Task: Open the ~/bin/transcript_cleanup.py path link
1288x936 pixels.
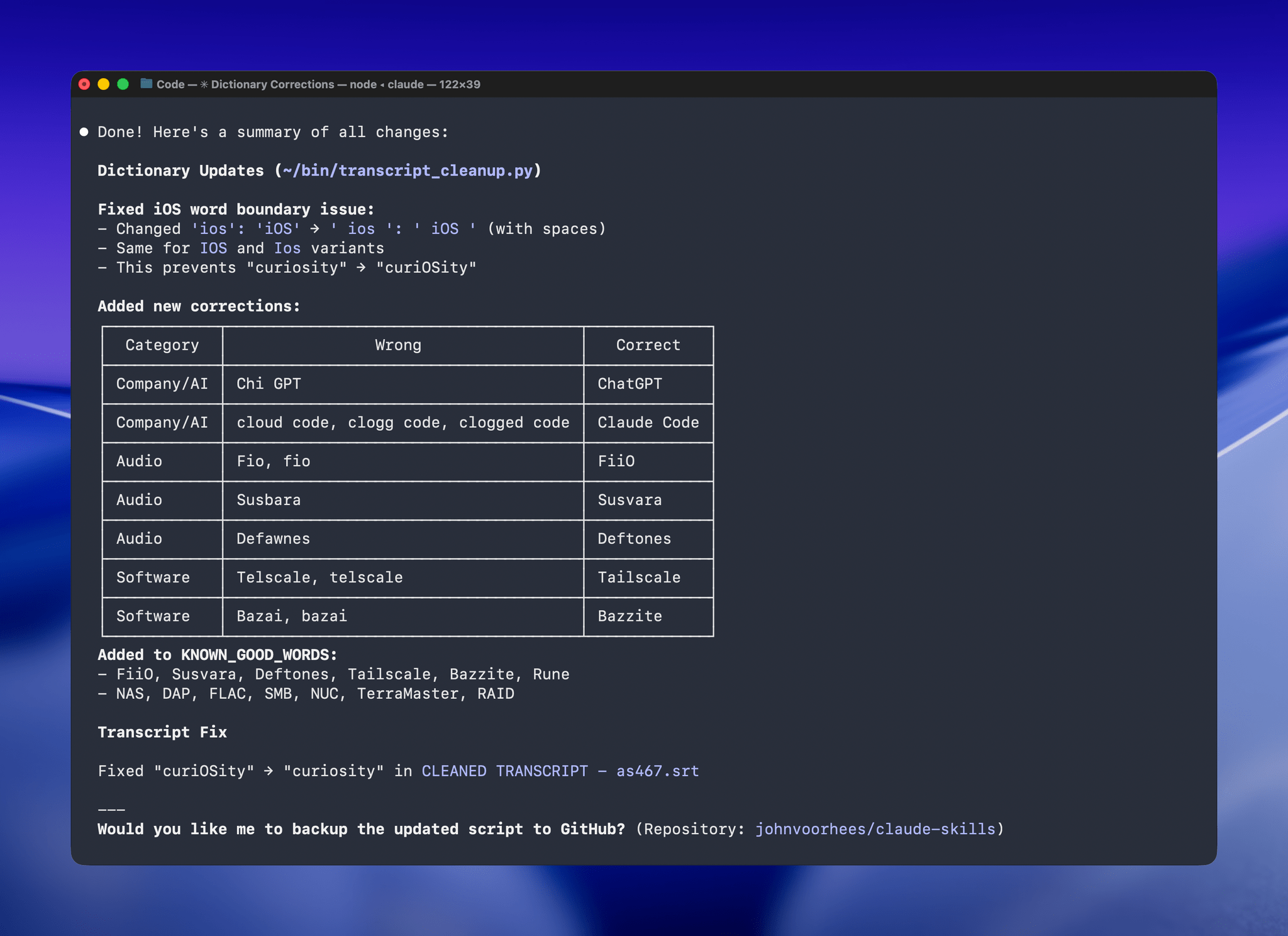Action: pyautogui.click(x=408, y=170)
